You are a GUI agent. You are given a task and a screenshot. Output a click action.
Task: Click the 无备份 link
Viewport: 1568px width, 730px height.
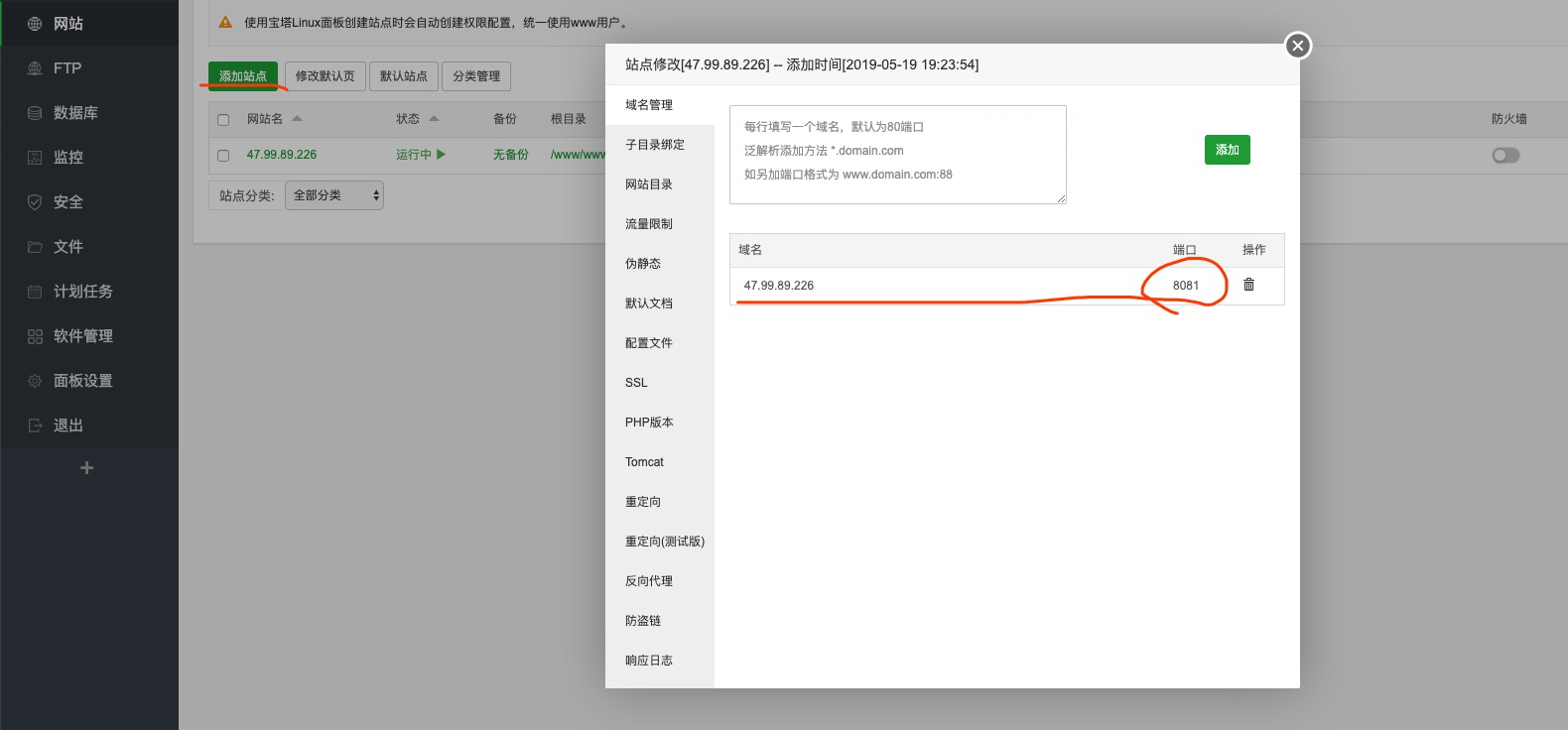511,155
